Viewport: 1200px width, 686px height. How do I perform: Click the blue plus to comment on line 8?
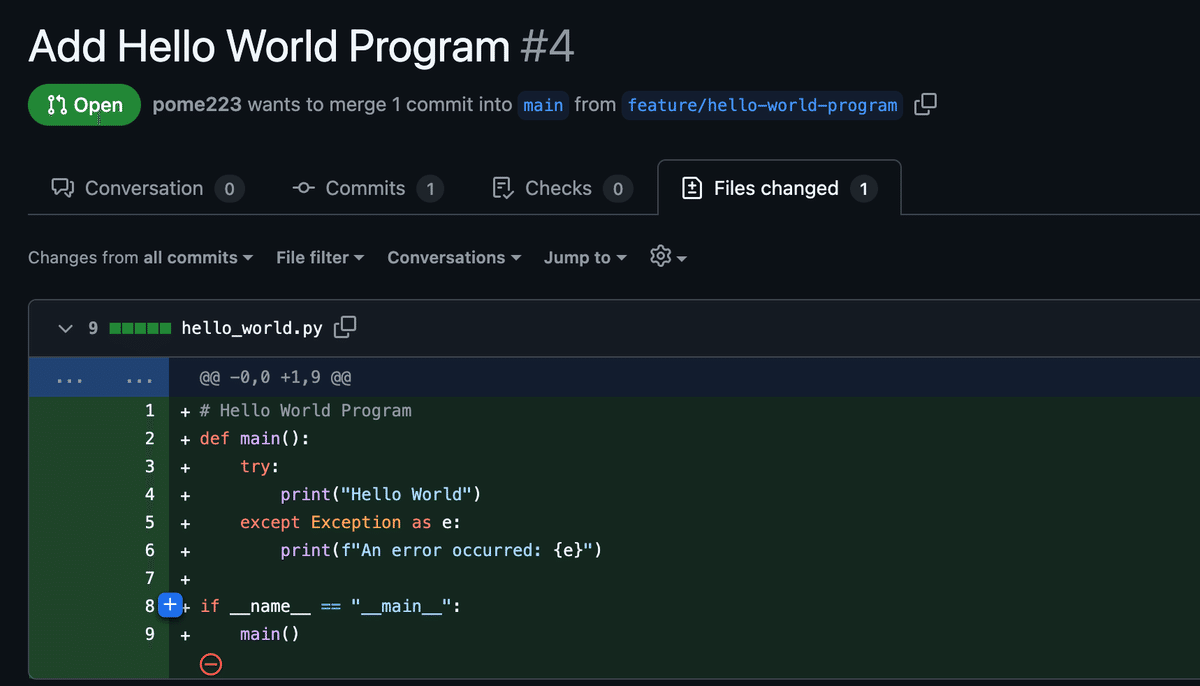click(x=170, y=605)
